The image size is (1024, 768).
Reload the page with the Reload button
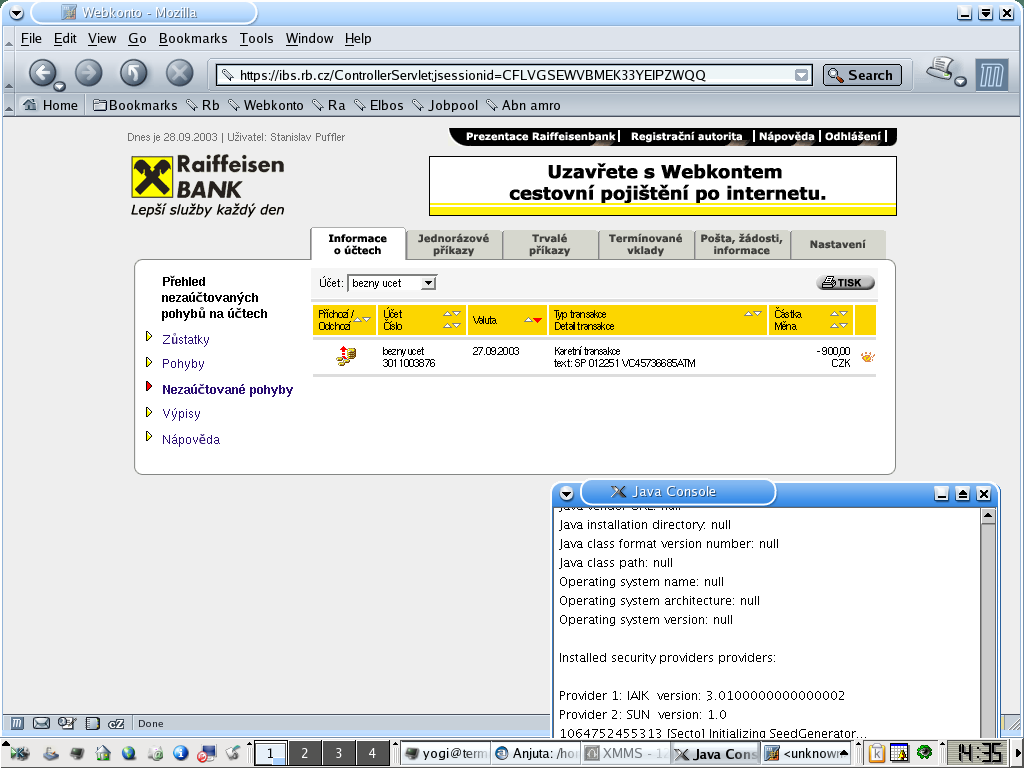133,72
